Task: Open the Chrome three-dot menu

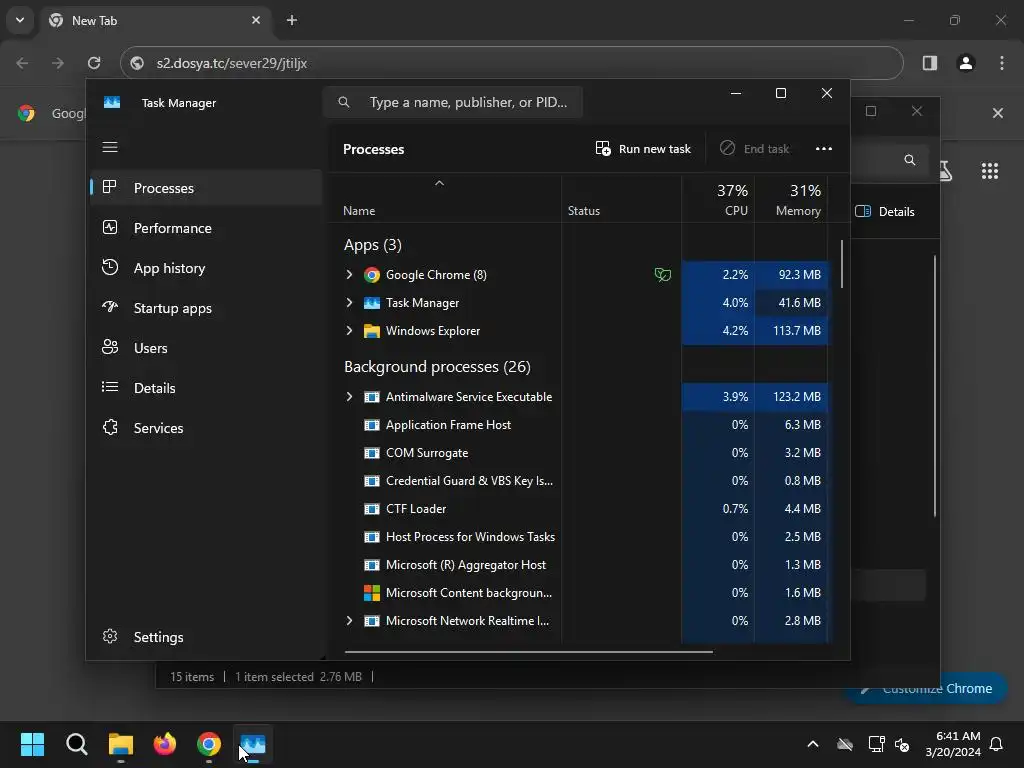Action: (1002, 63)
